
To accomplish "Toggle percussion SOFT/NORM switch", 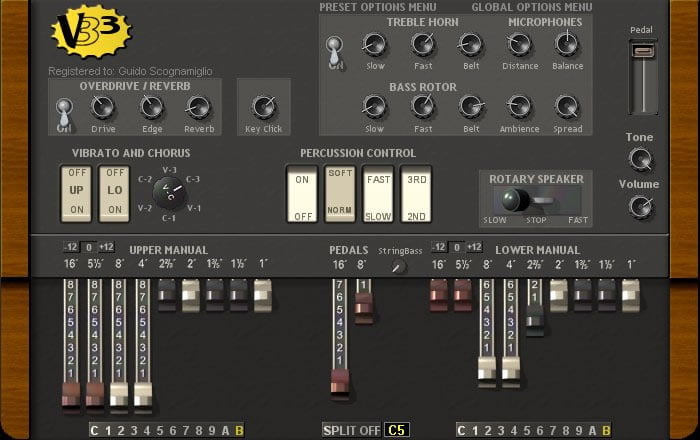I will pyautogui.click(x=340, y=193).
